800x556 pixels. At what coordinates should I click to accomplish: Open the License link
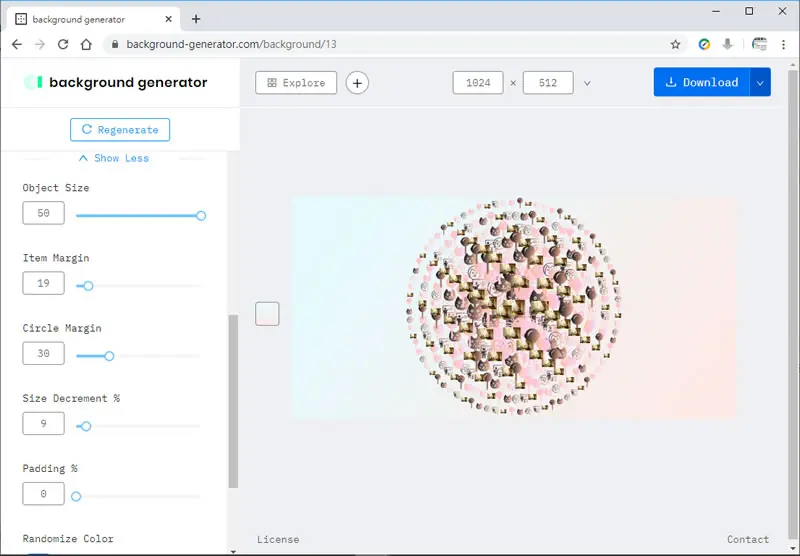pos(278,540)
